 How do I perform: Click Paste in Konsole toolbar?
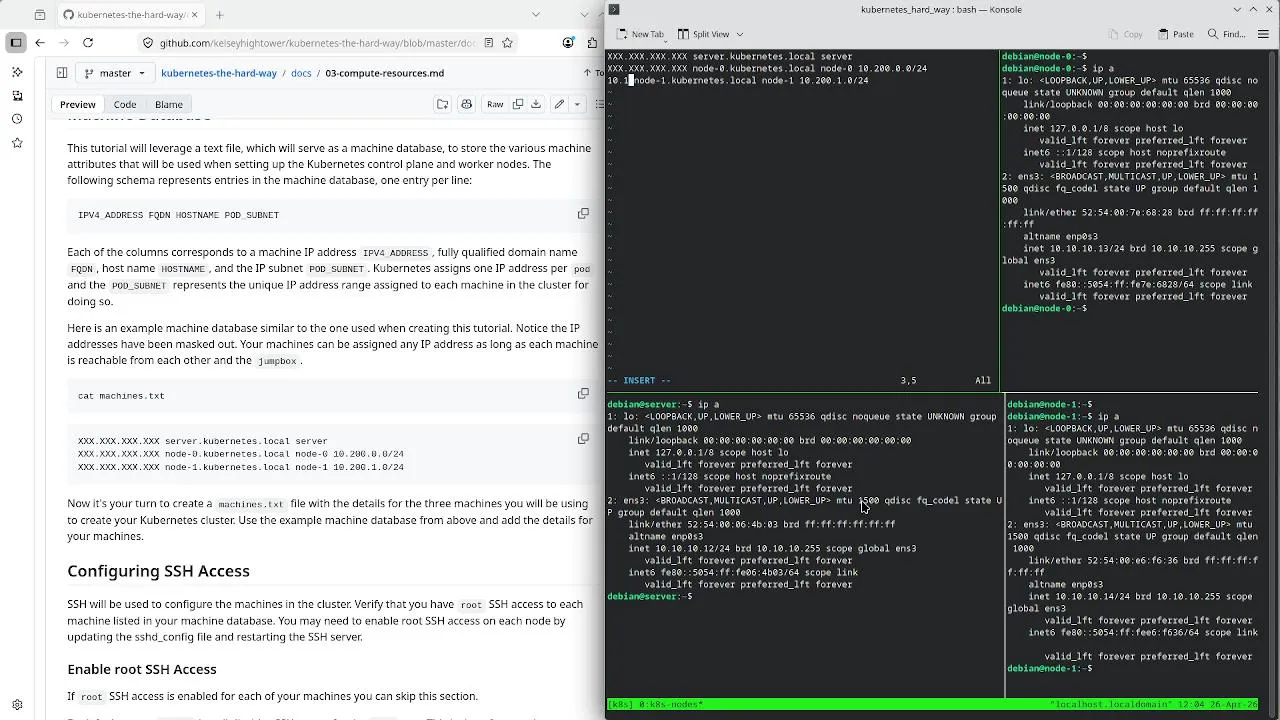coord(1176,34)
